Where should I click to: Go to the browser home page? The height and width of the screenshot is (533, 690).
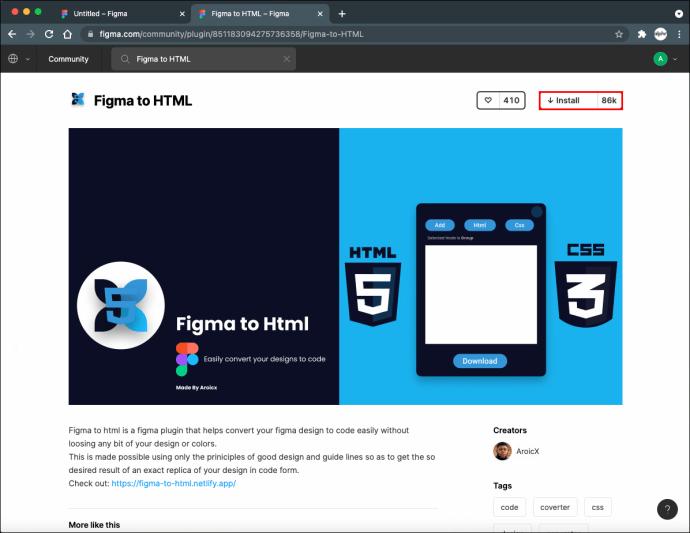pos(67,34)
